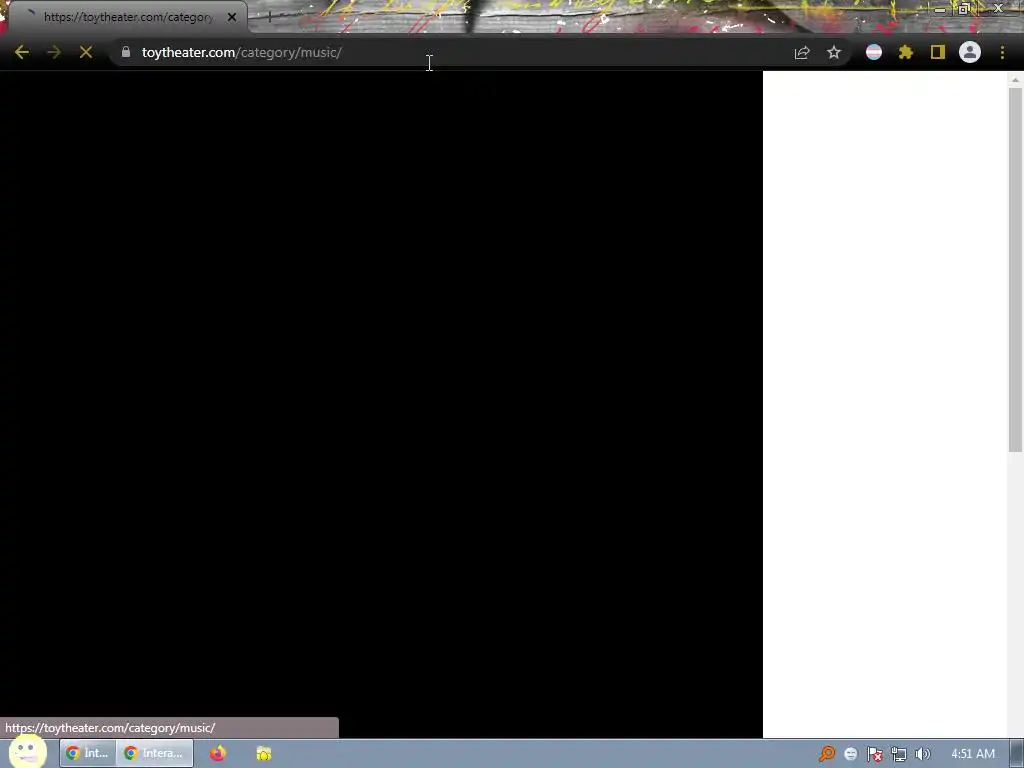This screenshot has width=1024, height=768.
Task: Go back to the previous page
Action: tap(22, 52)
